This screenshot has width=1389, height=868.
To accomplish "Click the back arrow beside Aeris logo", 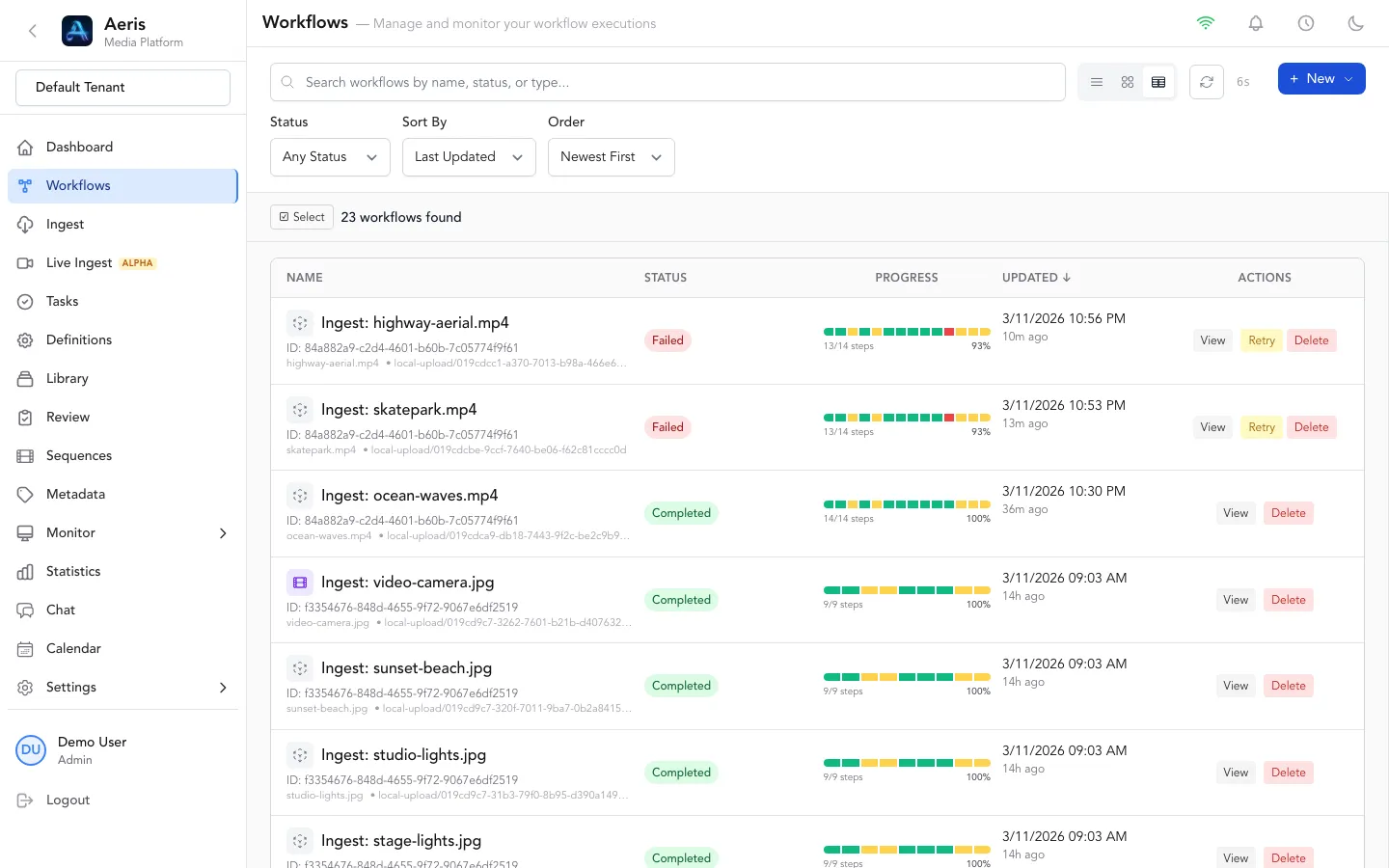I will (x=33, y=31).
